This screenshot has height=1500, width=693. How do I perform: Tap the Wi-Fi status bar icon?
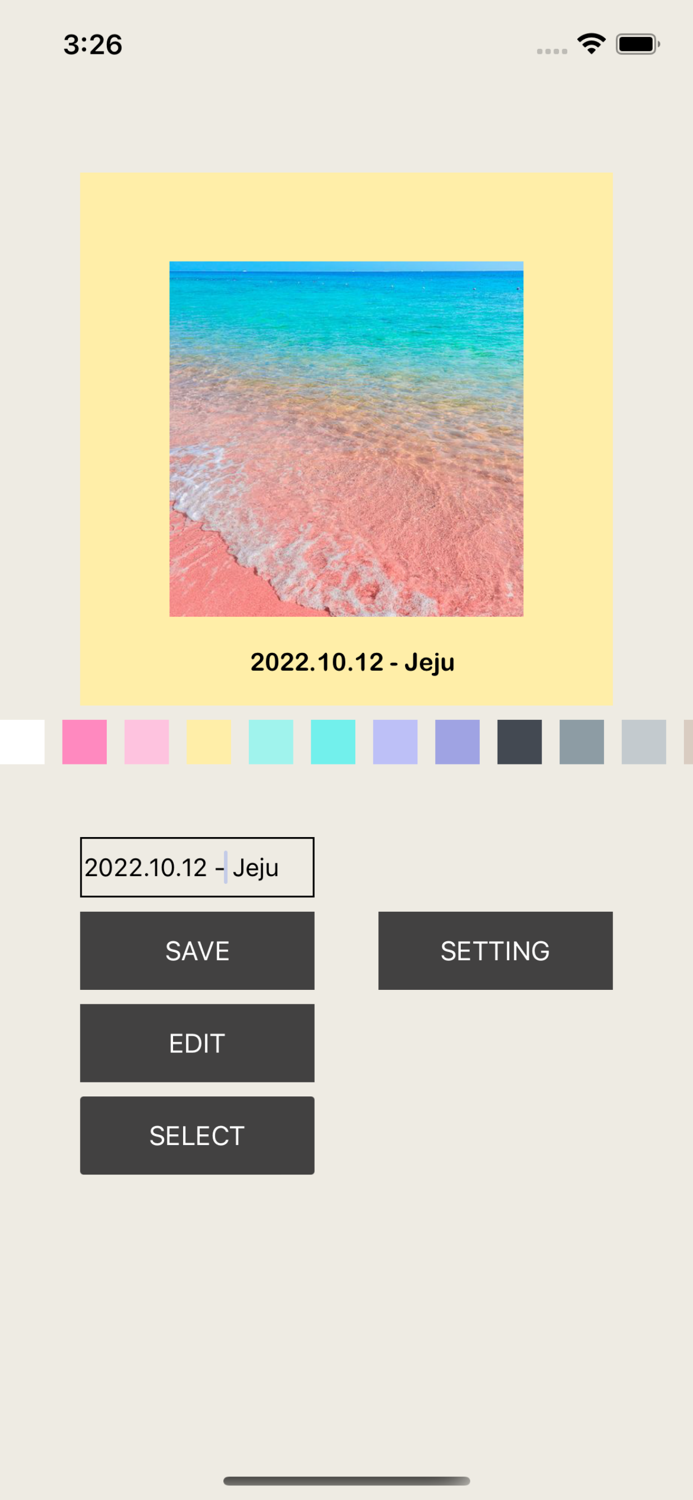point(591,43)
